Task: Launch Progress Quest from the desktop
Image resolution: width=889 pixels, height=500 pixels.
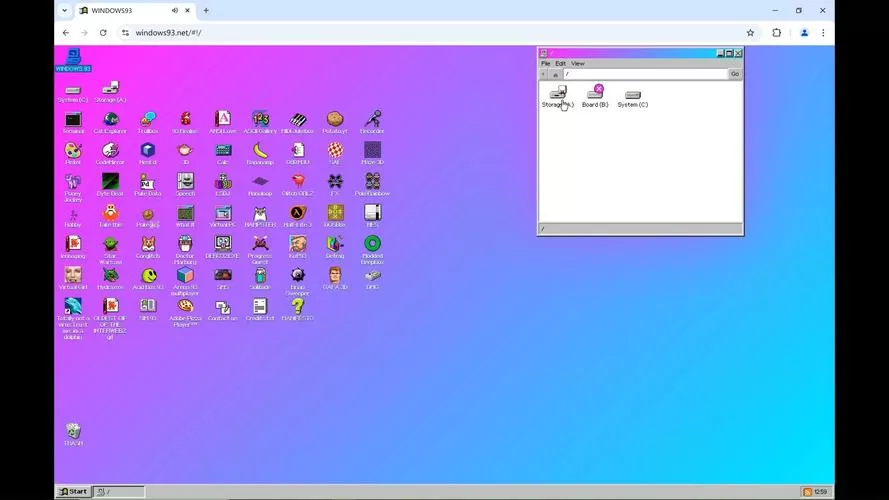Action: point(260,250)
